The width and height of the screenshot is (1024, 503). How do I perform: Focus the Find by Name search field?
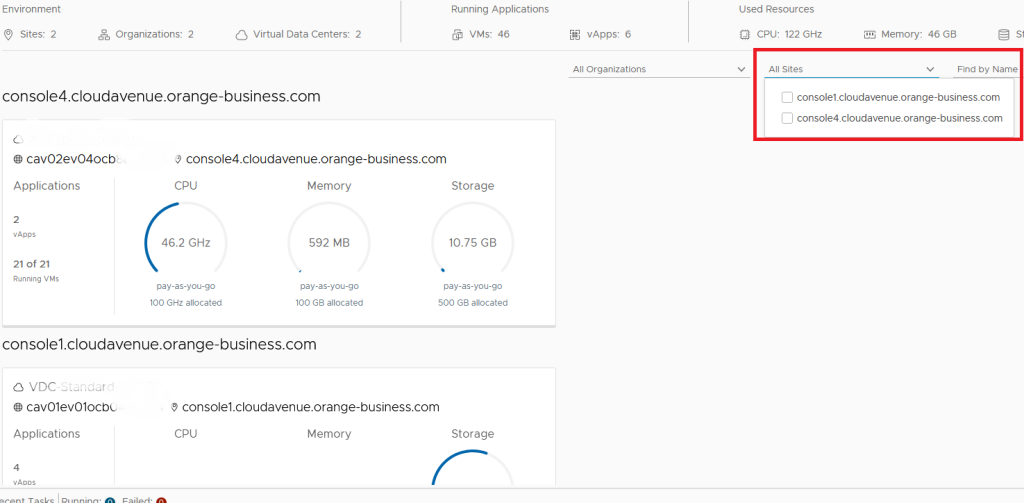987,69
